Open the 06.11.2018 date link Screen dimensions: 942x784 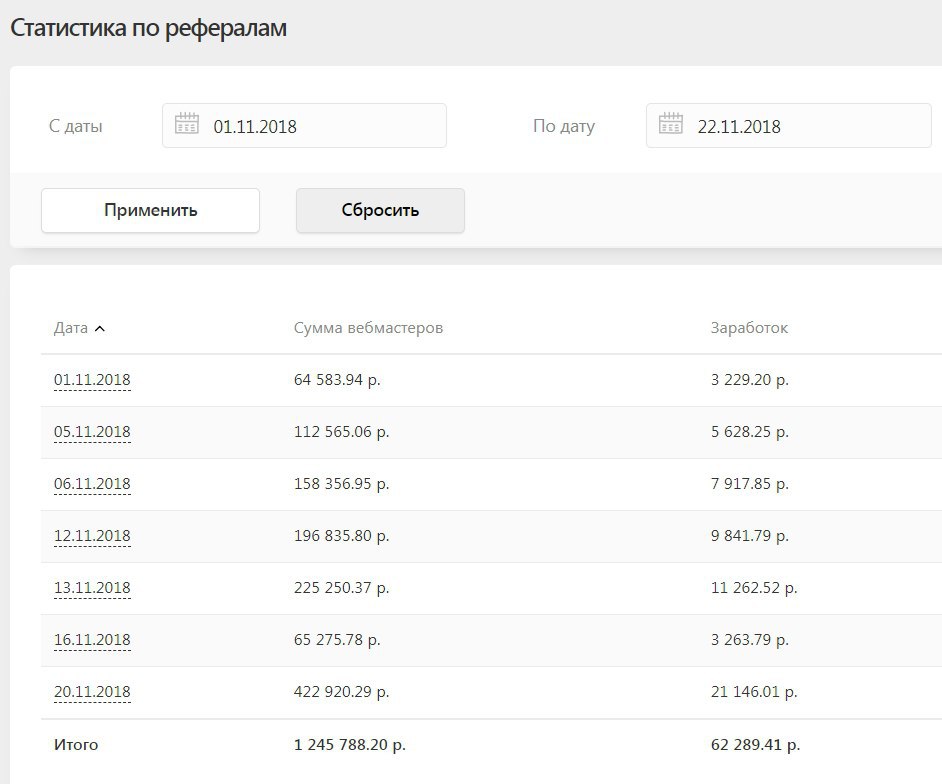pyautogui.click(x=92, y=484)
